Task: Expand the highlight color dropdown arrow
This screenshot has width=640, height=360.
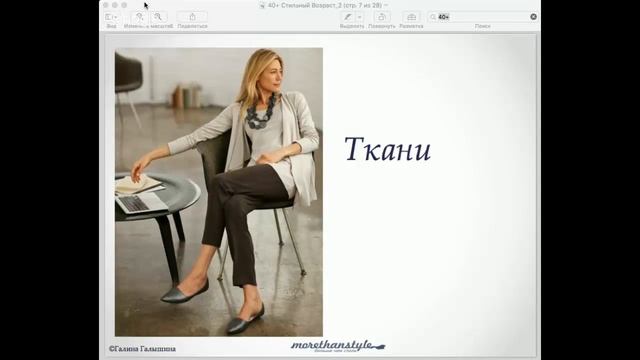Action: tap(360, 17)
